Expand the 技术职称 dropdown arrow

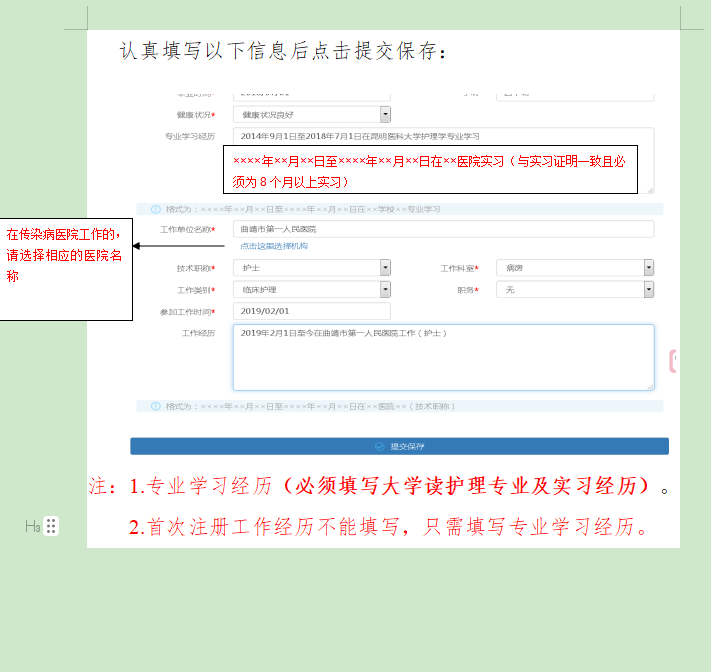pos(385,268)
